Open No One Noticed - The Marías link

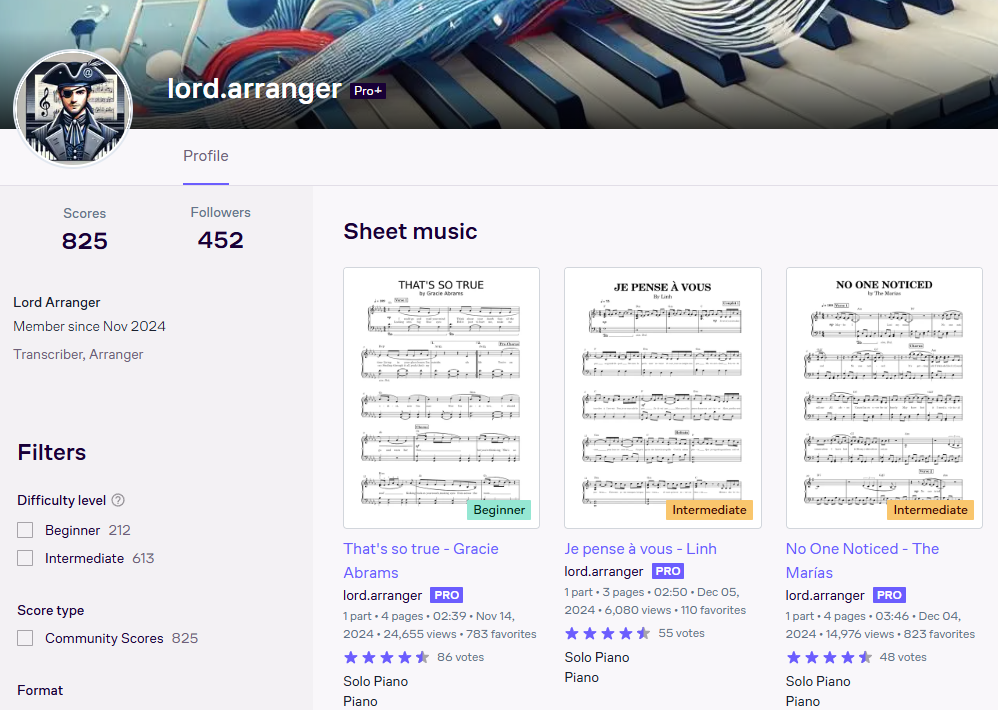click(862, 560)
